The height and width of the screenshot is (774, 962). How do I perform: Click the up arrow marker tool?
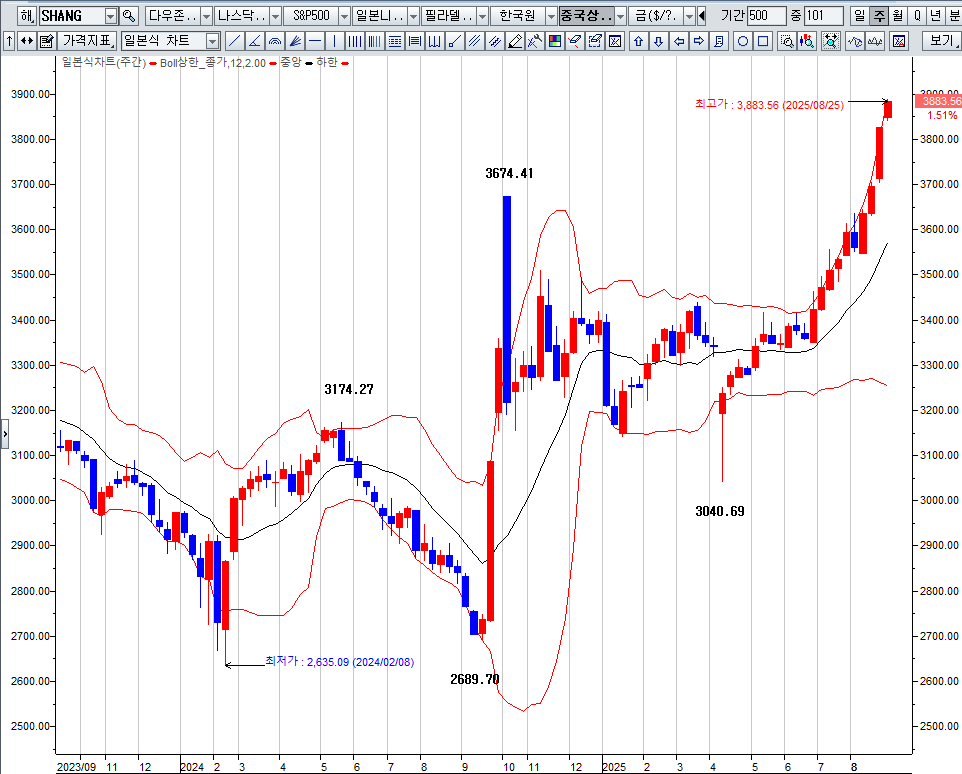pyautogui.click(x=638, y=41)
